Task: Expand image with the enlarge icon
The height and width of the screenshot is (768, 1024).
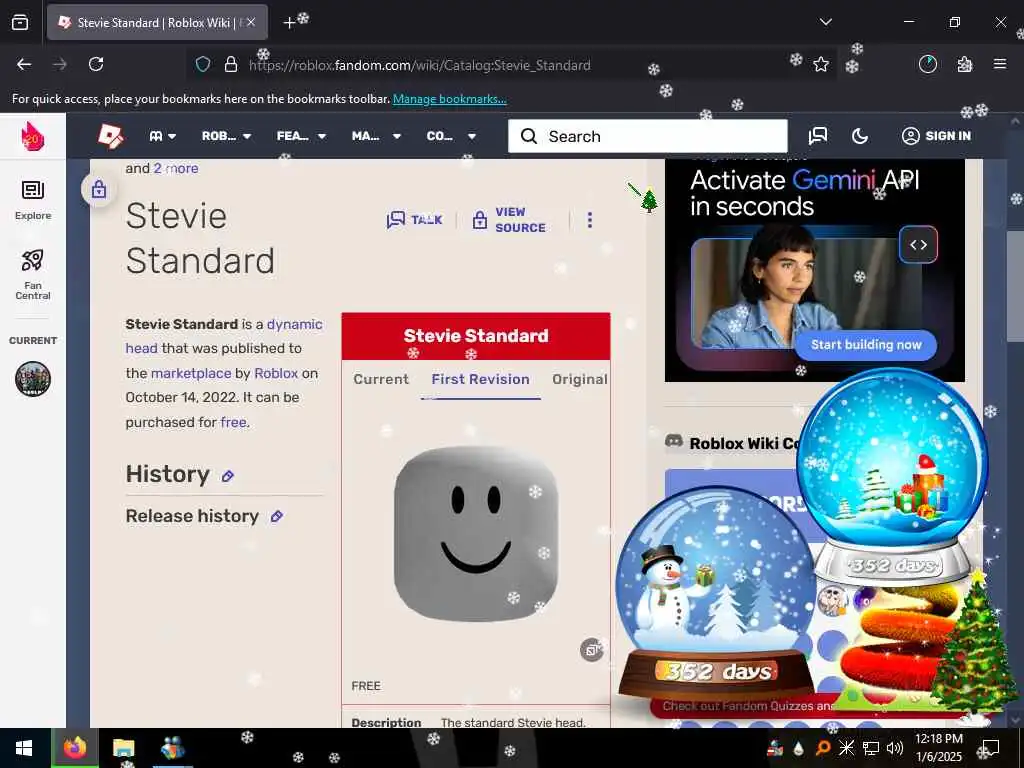Action: (x=591, y=650)
